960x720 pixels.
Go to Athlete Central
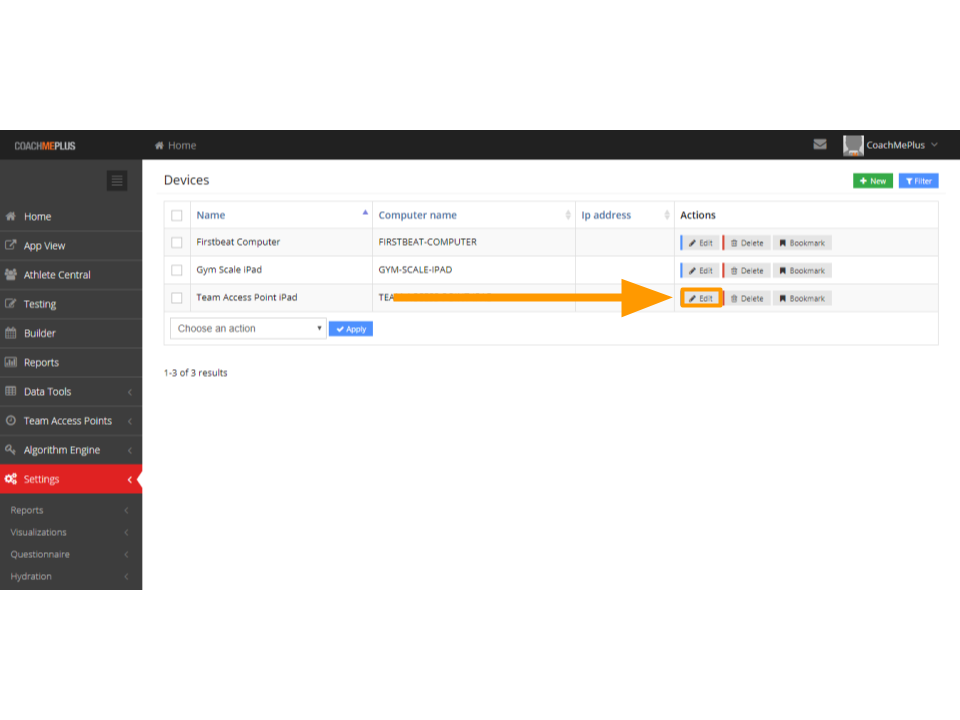pyautogui.click(x=71, y=275)
